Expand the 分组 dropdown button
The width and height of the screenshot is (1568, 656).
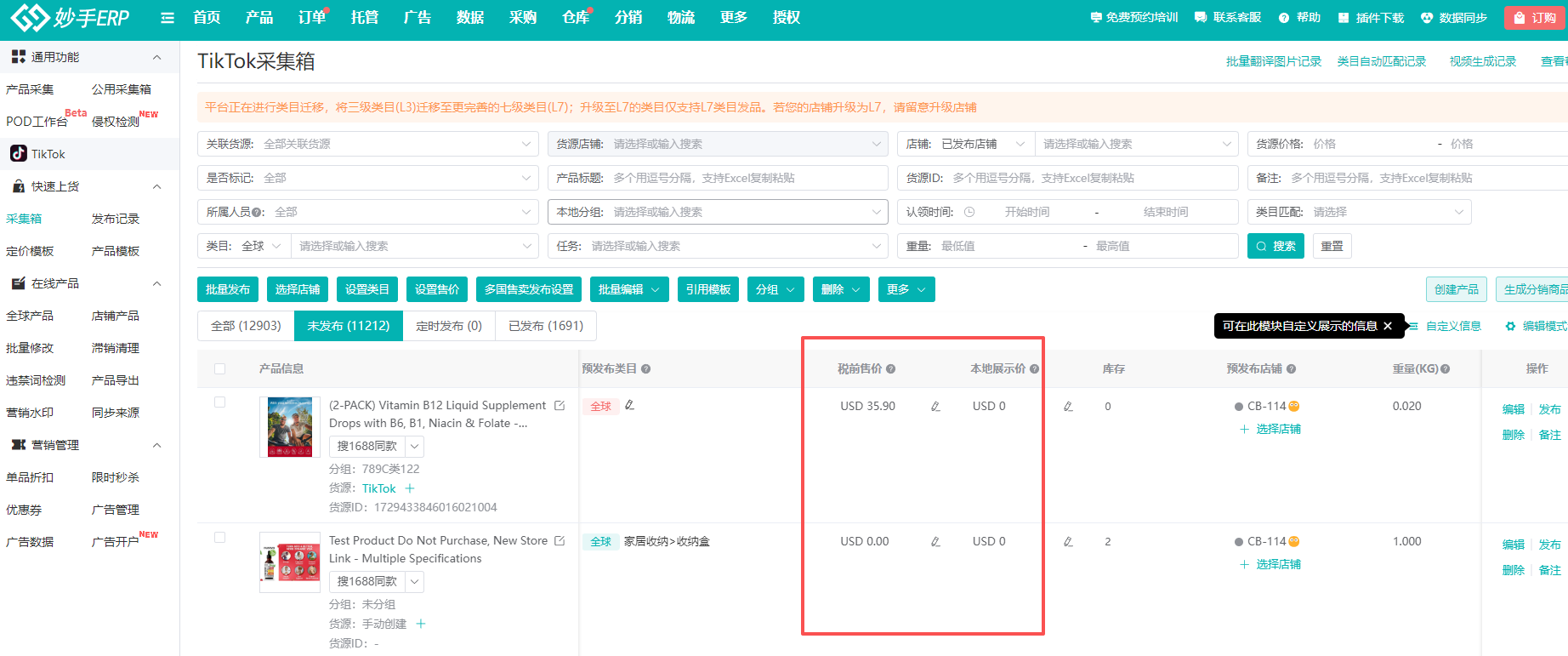(775, 289)
